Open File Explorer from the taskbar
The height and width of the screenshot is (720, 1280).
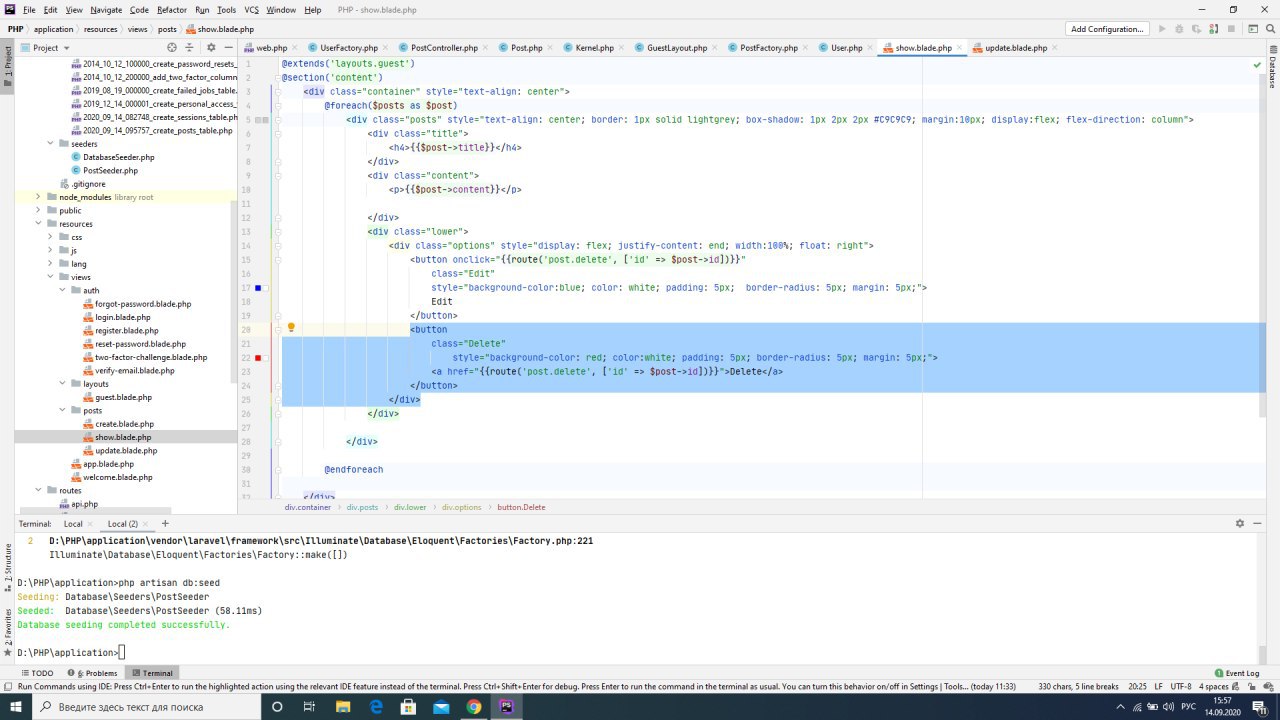[x=343, y=706]
